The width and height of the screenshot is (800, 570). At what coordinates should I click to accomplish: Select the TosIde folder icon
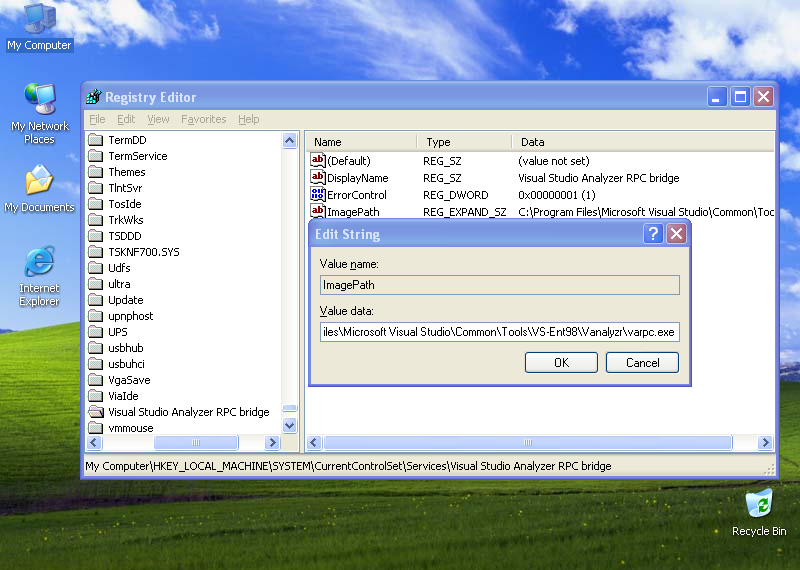pyautogui.click(x=95, y=204)
